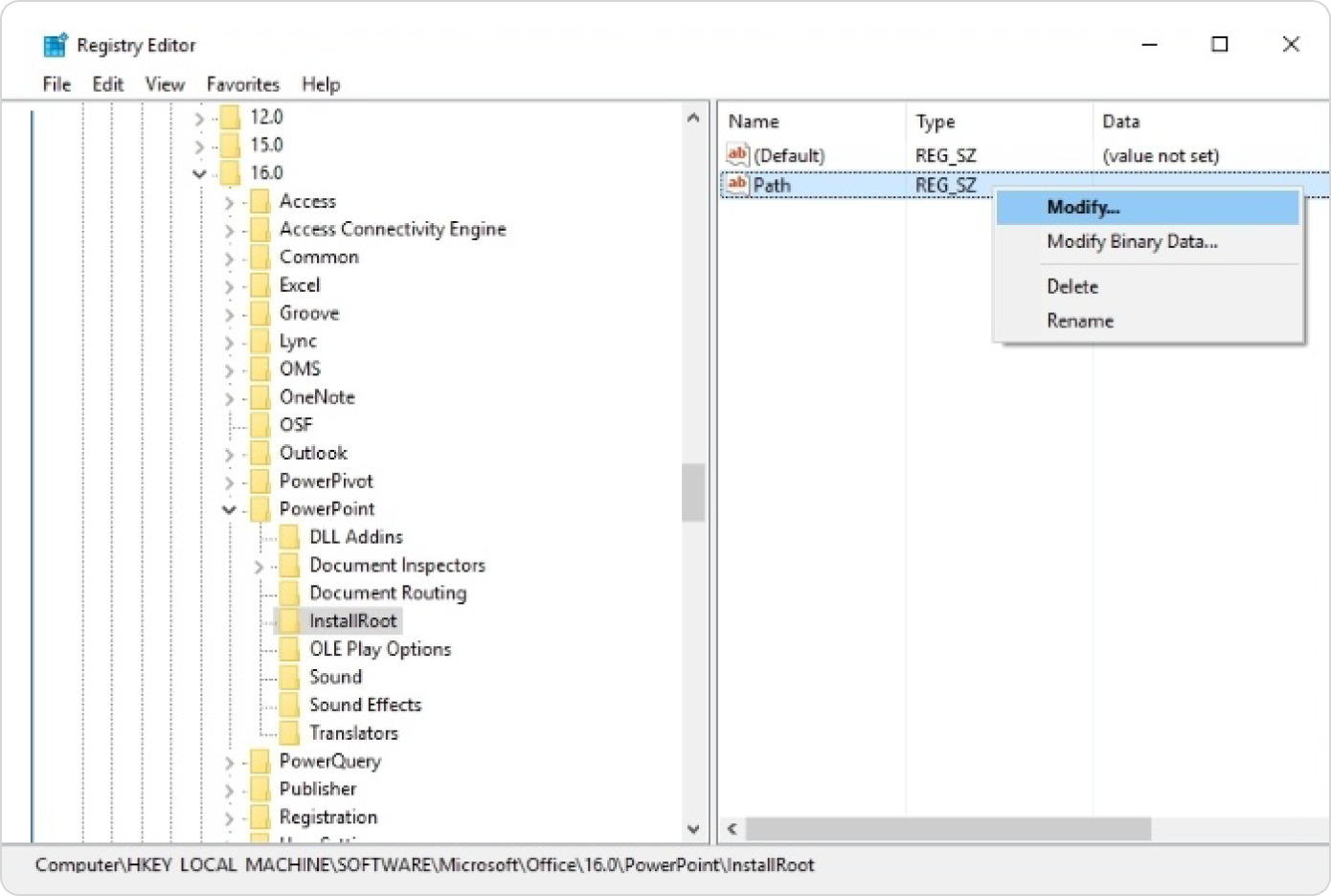Expand the 15.0 registry key

[x=199, y=146]
